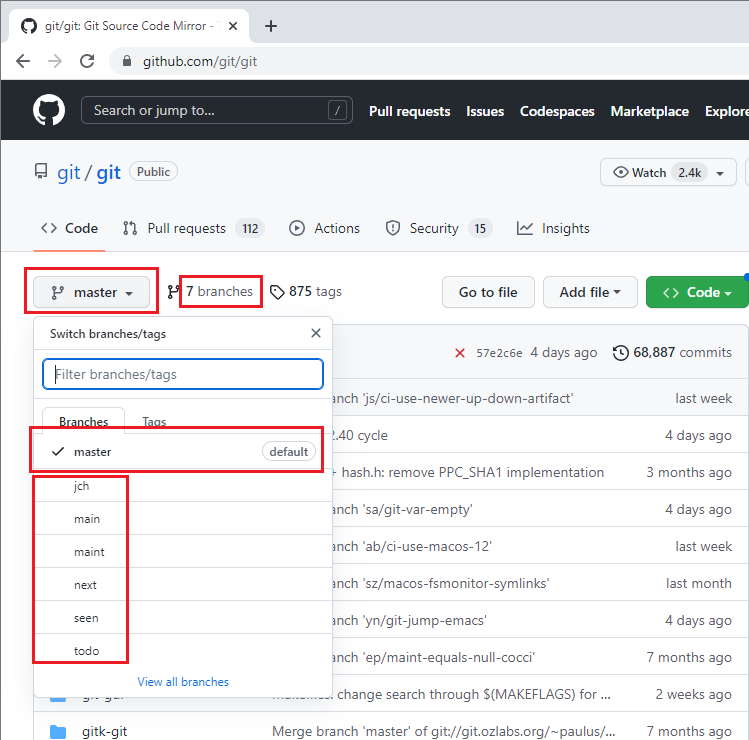Open the bold git repository name link
This screenshot has width=749, height=740.
tap(108, 172)
